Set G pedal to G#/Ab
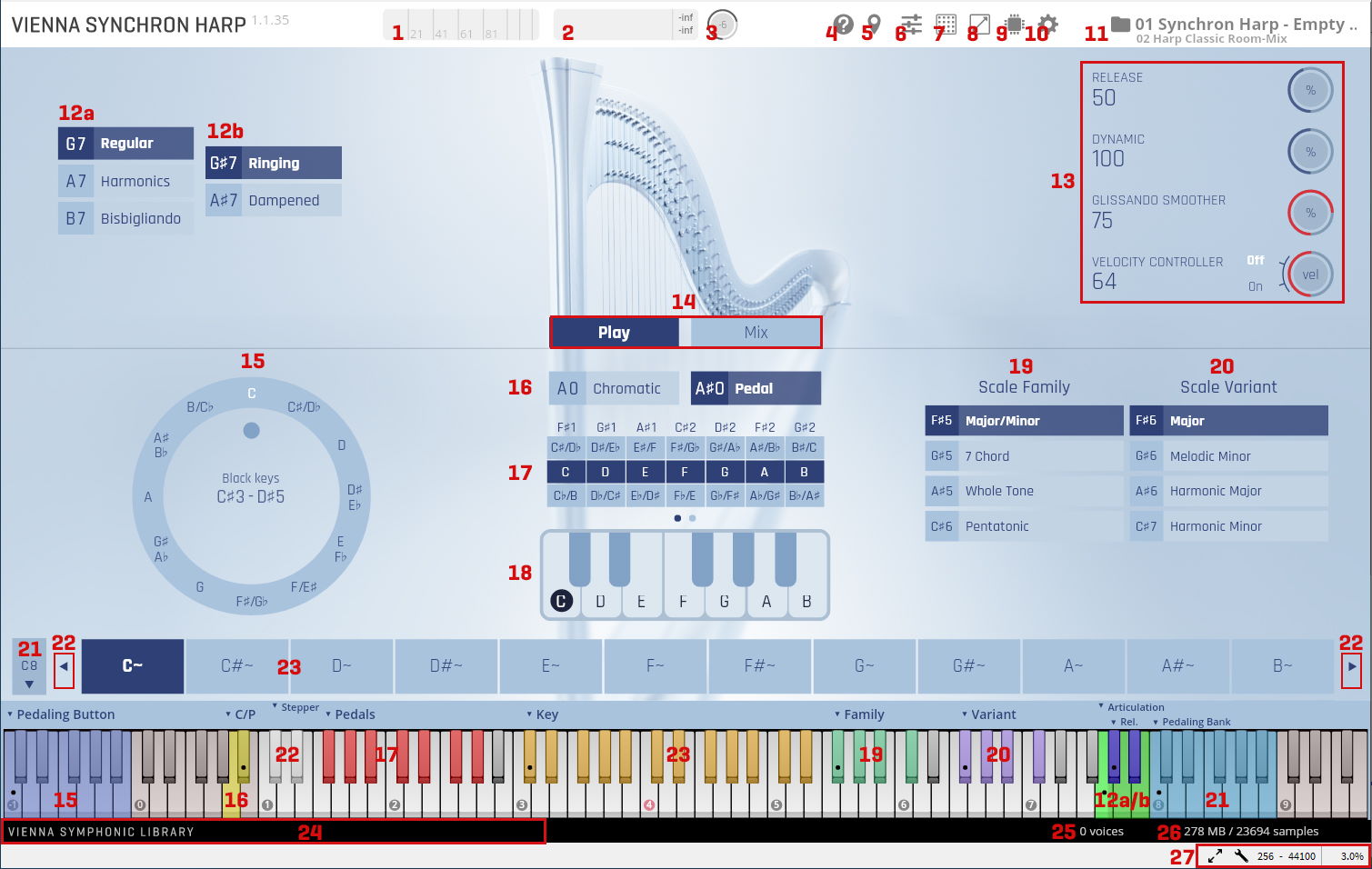The image size is (1372, 869). point(725,447)
